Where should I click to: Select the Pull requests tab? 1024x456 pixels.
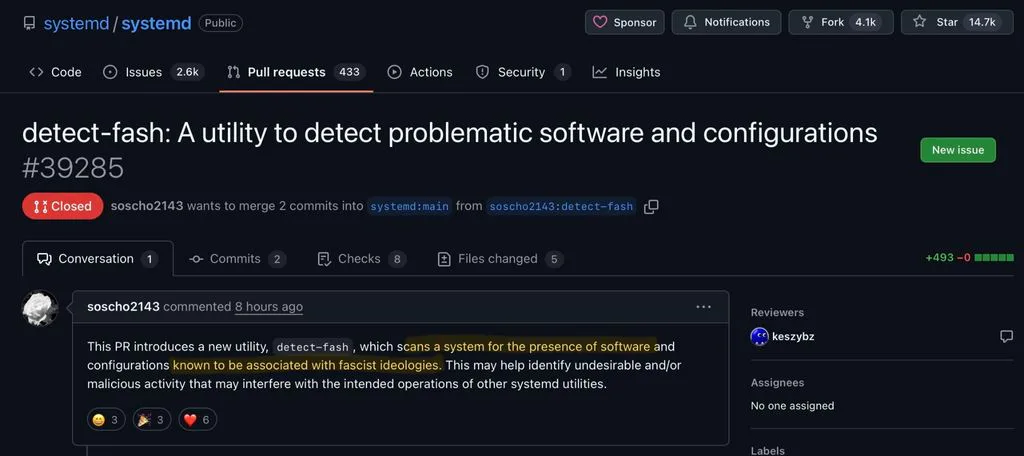[296, 72]
